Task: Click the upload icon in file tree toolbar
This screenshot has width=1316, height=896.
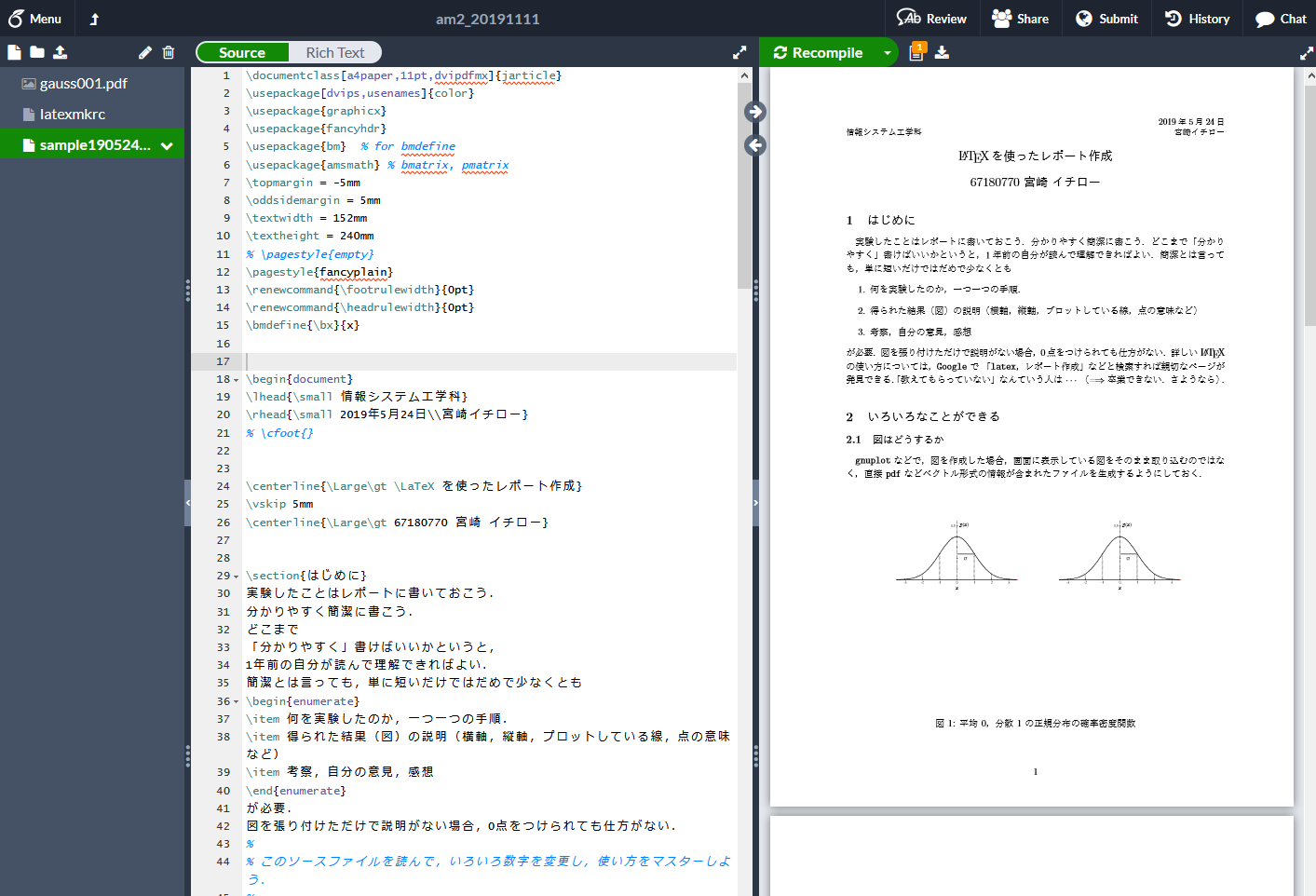Action: 60,52
